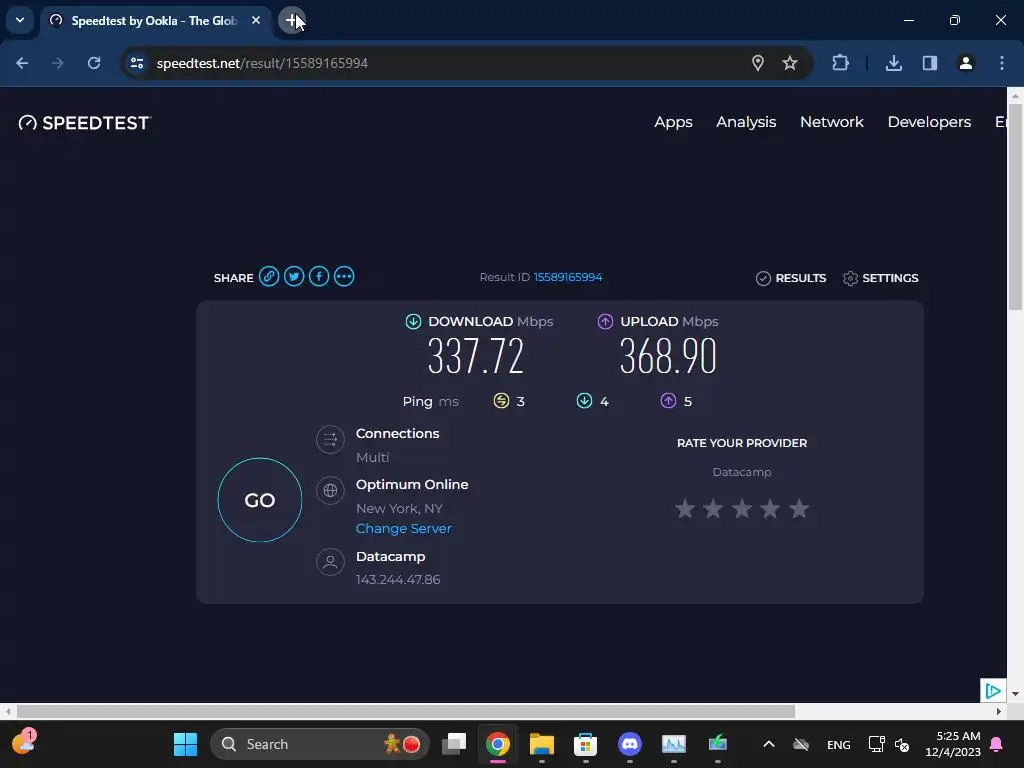1024x768 pixels.
Task: Click the AdChoices icon
Action: tap(993, 690)
